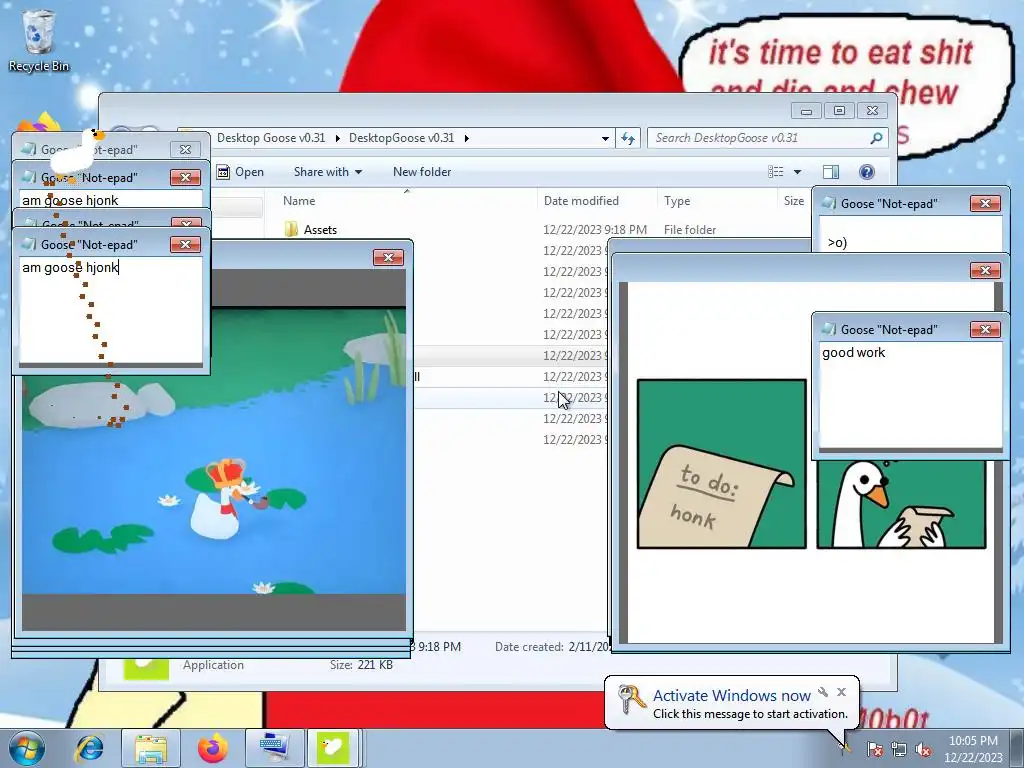Click "Application" label in details pane
The height and width of the screenshot is (768, 1024).
coord(213,665)
